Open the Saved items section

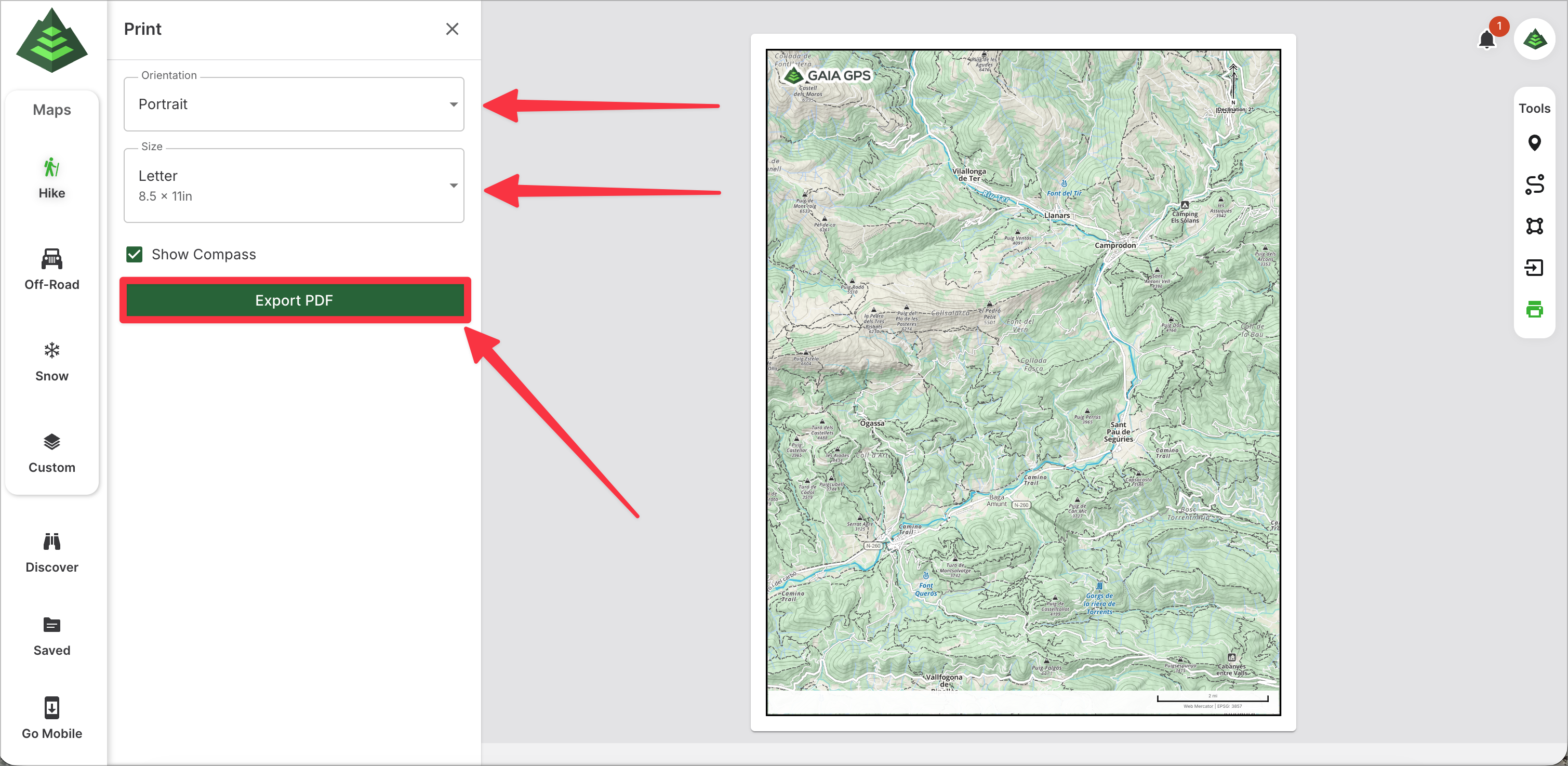[x=52, y=636]
